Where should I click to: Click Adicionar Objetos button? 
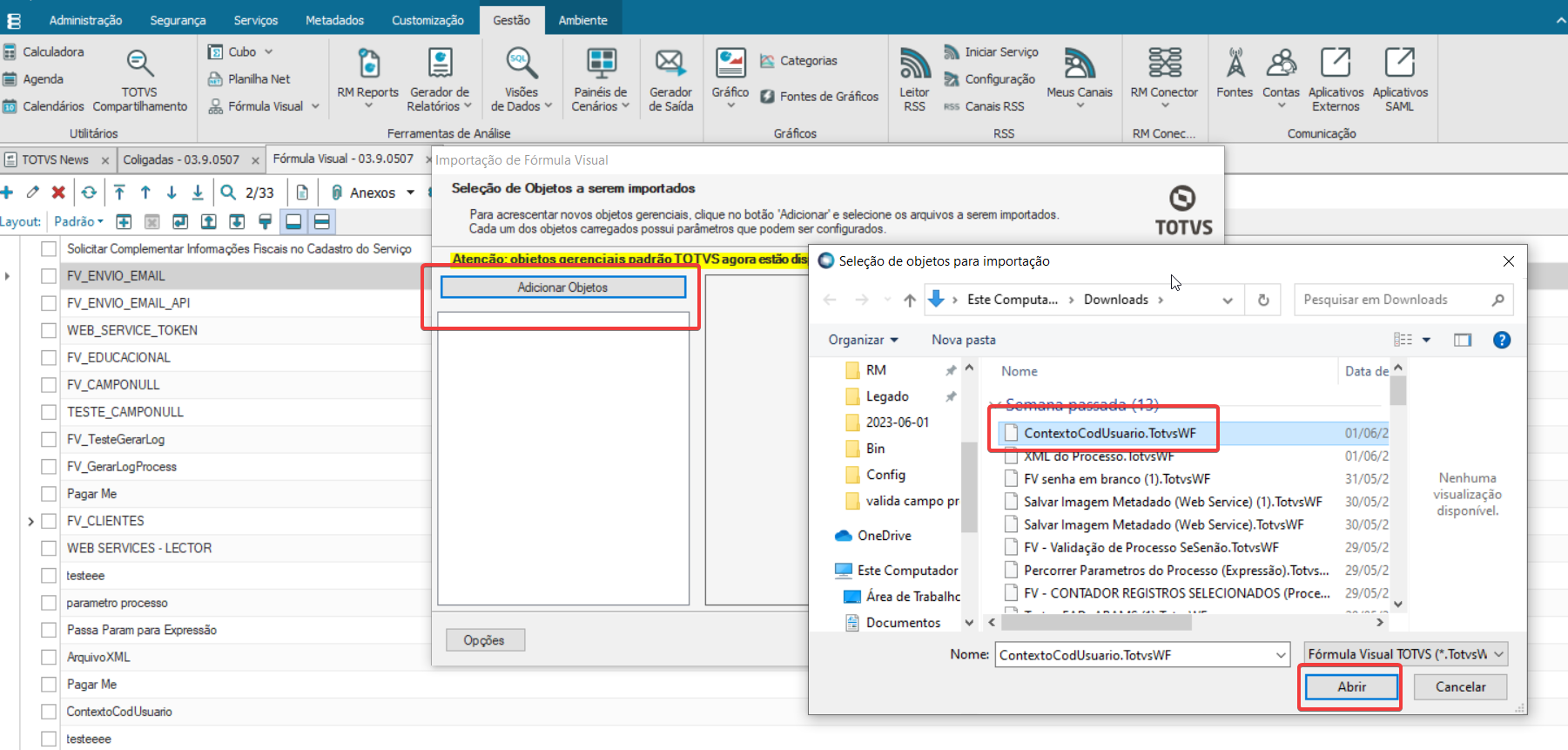[562, 287]
